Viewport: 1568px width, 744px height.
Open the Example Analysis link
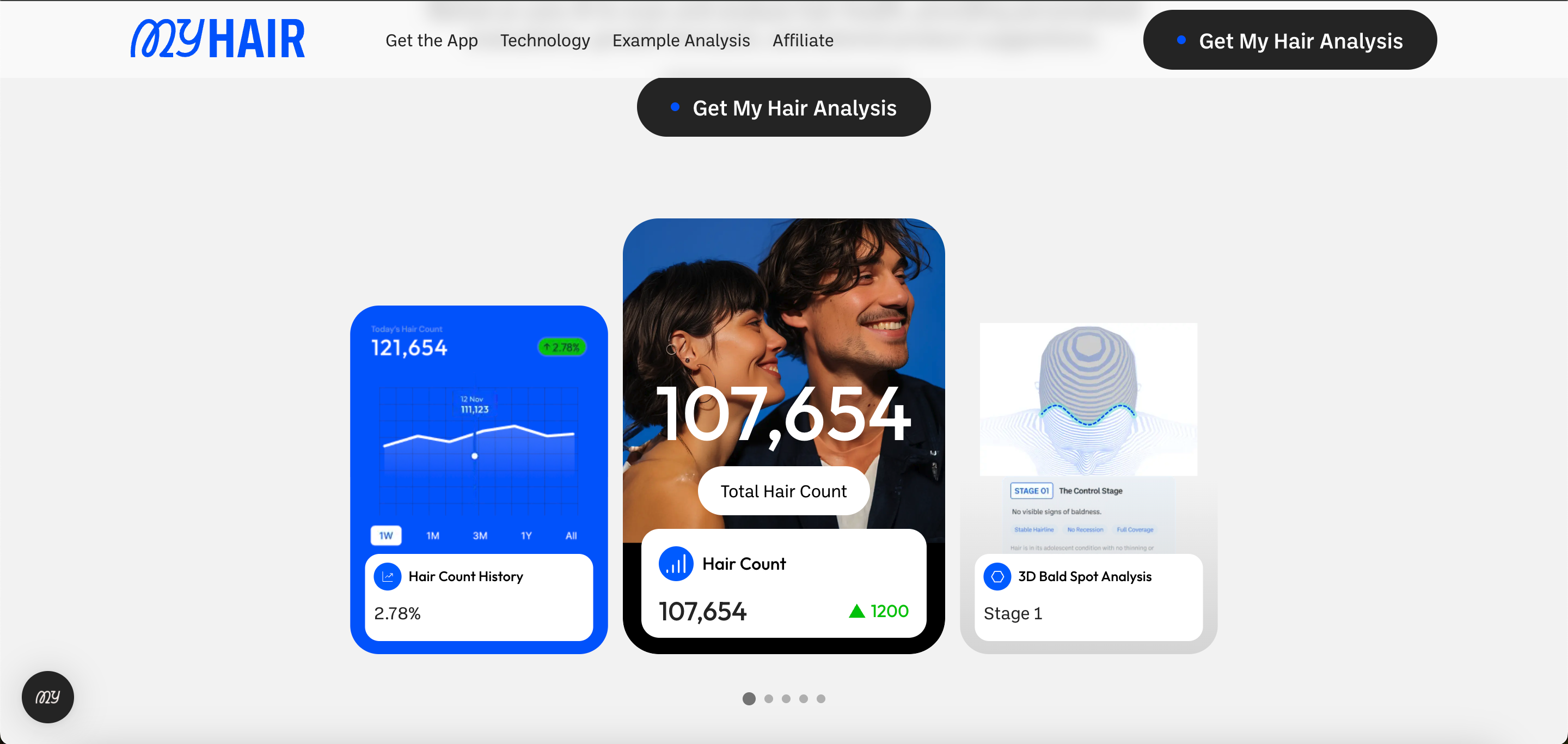[x=681, y=40]
